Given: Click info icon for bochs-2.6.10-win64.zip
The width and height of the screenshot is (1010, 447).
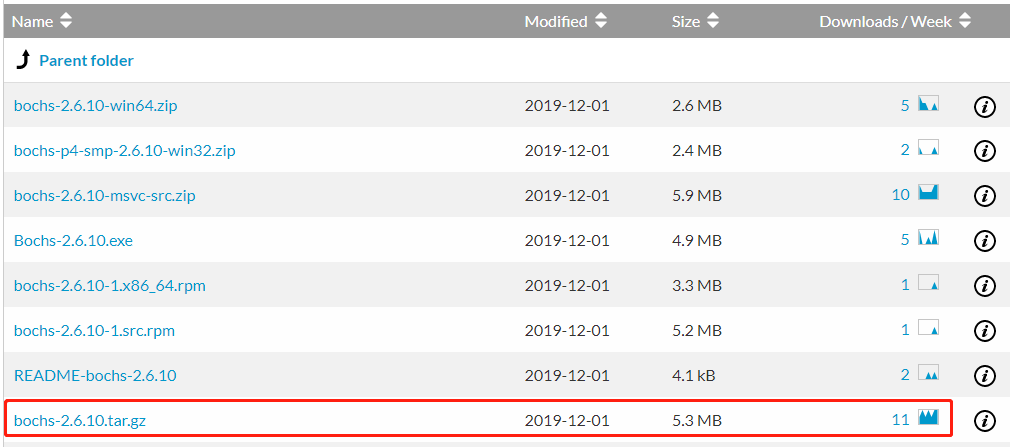Looking at the screenshot, I should click(x=984, y=106).
